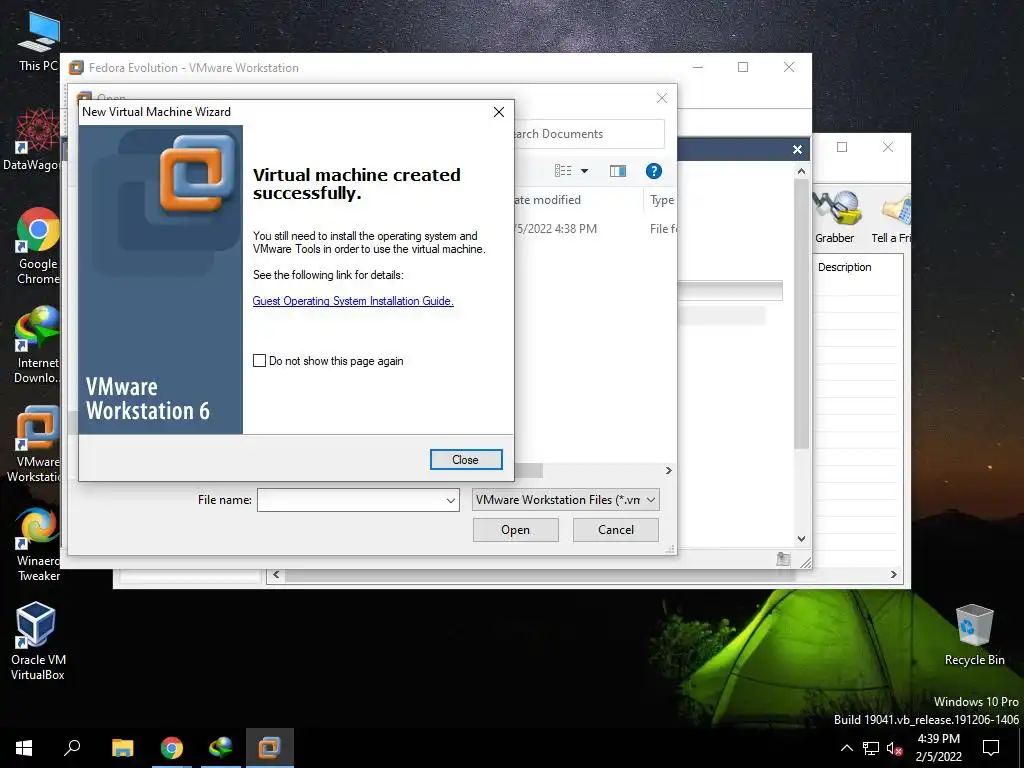Screen dimensions: 1024x768
Task: Click the taskbar search icon
Action: [x=72, y=748]
